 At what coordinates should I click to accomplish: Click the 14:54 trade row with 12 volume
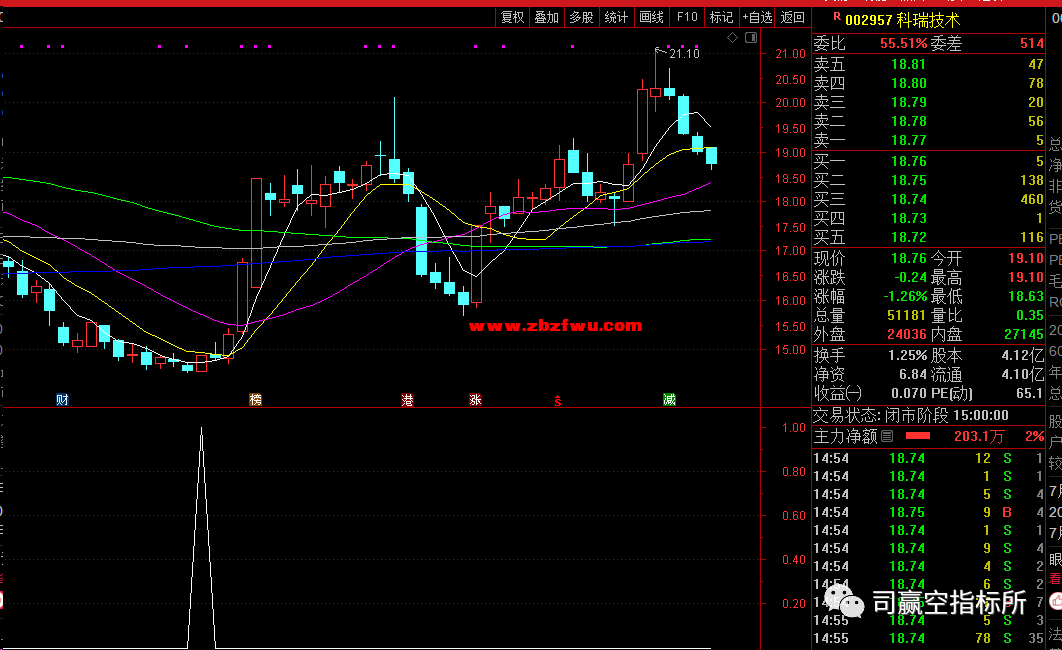click(x=929, y=458)
